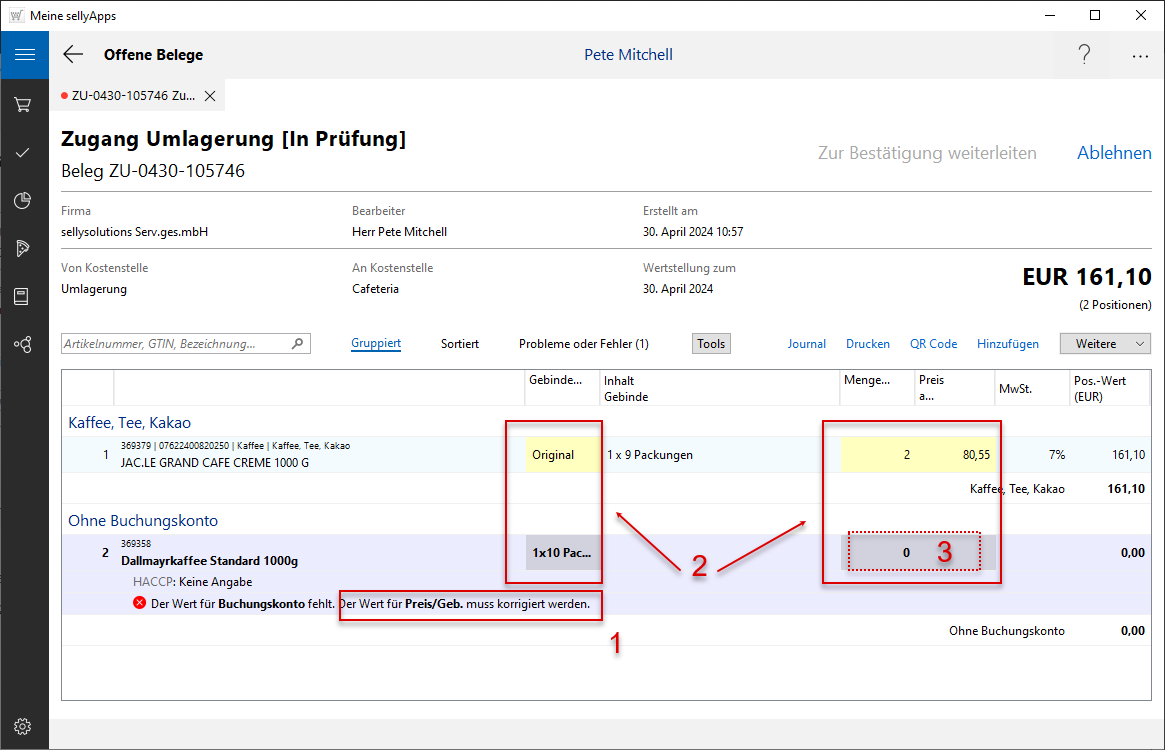Open the checkmark approvals sidebar icon
This screenshot has height=750, width=1165.
(23, 153)
